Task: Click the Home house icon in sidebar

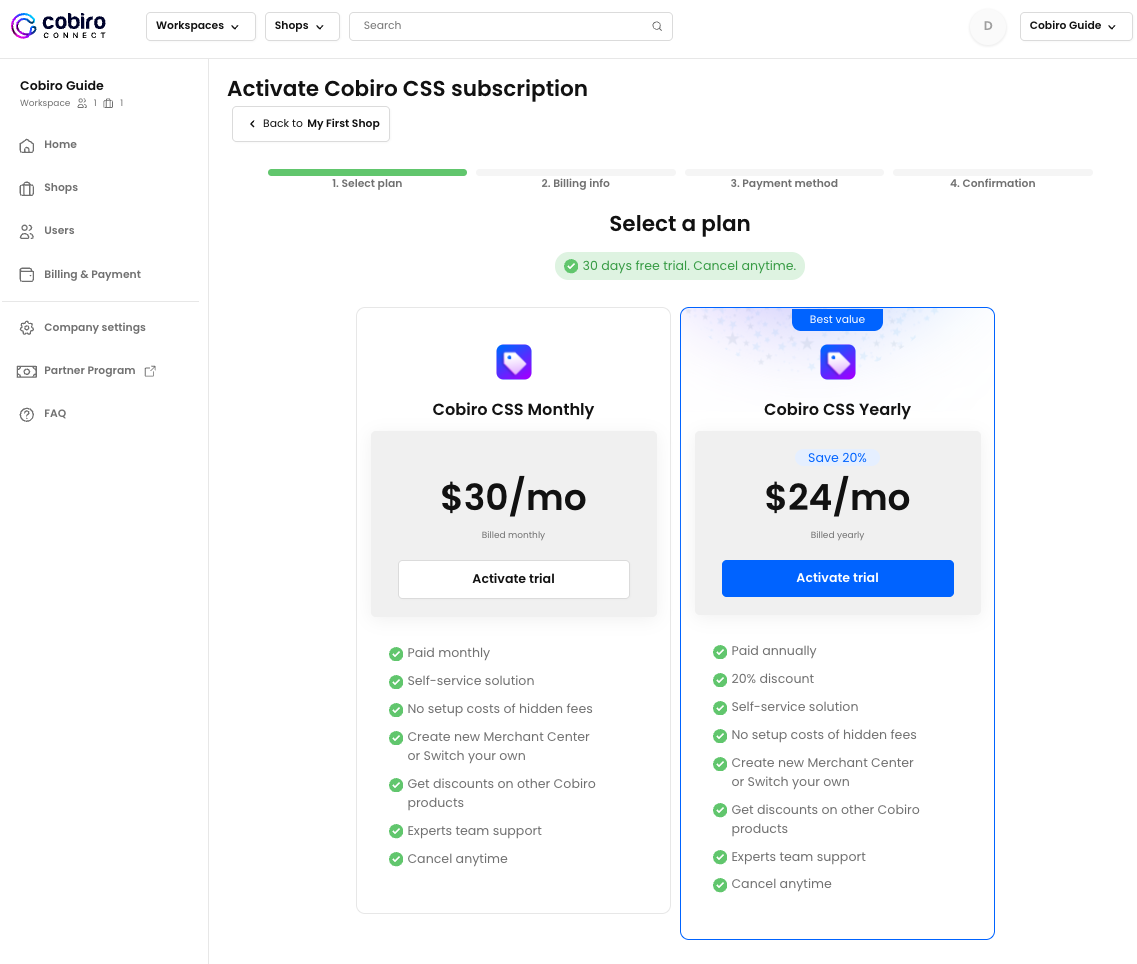Action: tap(27, 145)
